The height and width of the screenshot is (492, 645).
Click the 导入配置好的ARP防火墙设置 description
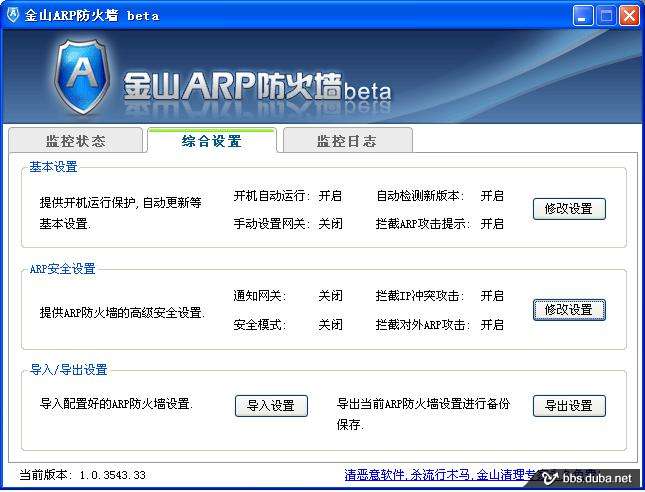(116, 403)
